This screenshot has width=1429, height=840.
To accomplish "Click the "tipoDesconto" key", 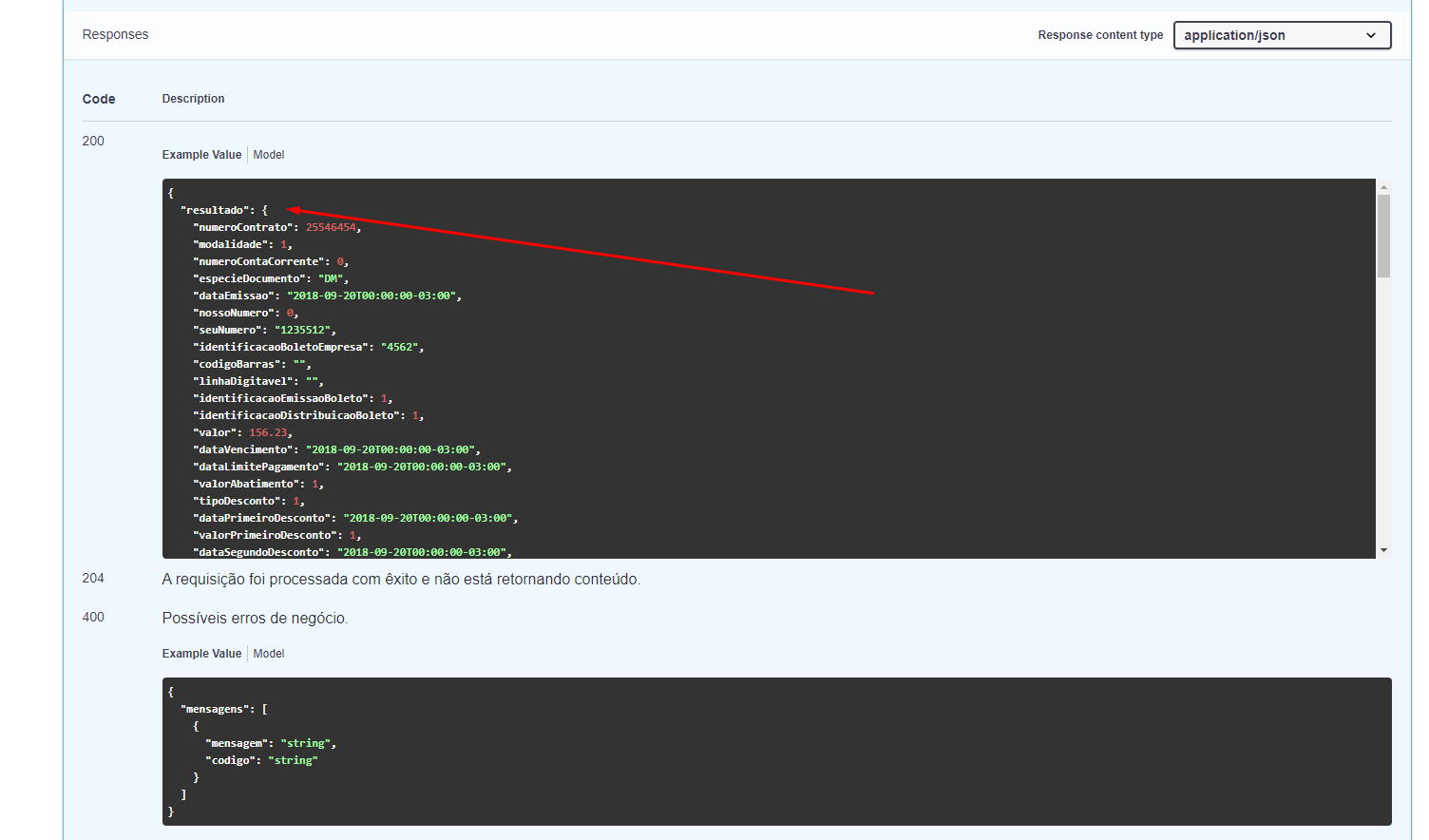I will point(237,501).
